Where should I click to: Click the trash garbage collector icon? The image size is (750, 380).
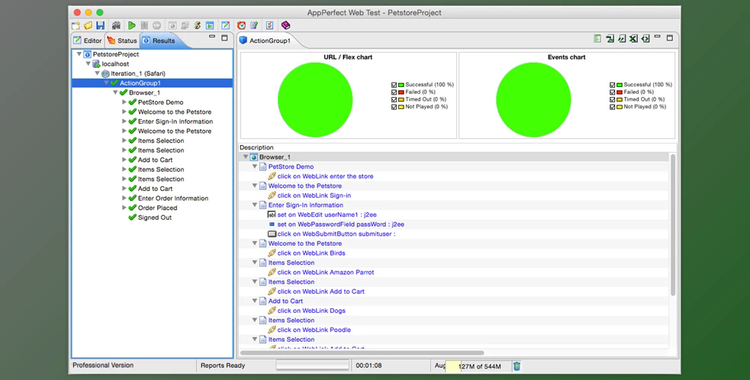coord(517,366)
